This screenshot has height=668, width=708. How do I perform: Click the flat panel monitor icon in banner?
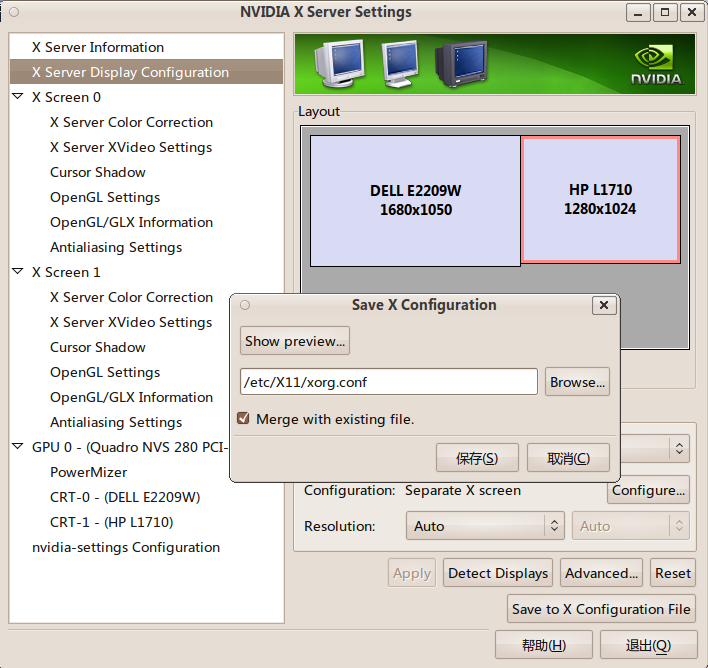400,63
